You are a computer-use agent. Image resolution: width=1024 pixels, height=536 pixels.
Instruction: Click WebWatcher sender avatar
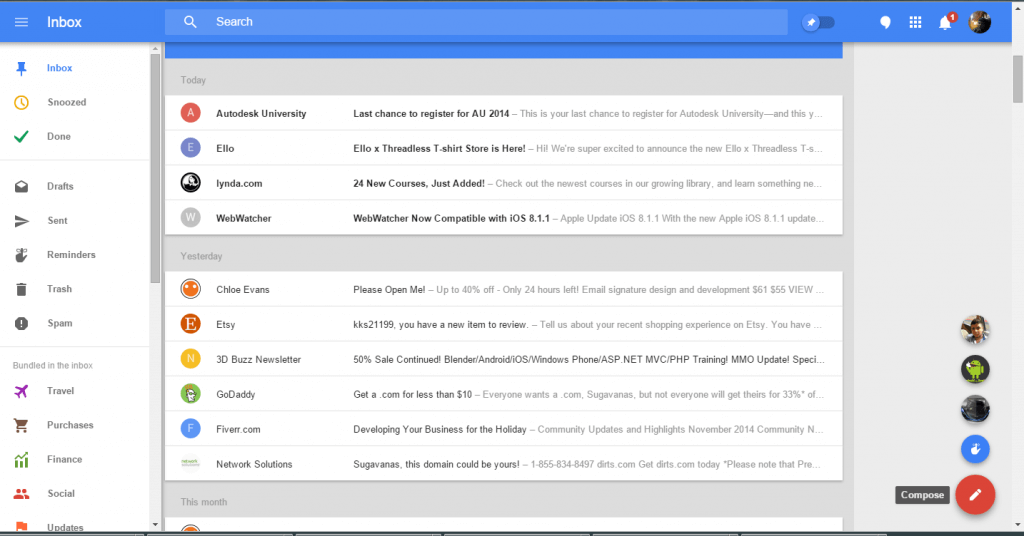(191, 217)
